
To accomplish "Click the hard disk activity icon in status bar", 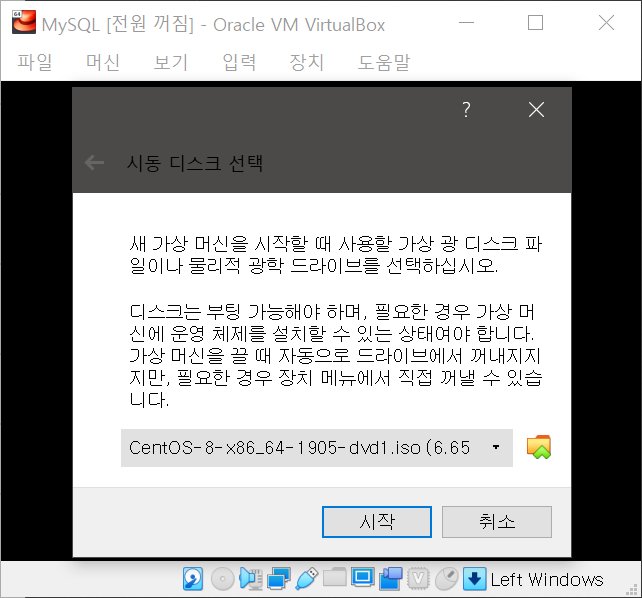I will coord(192,579).
